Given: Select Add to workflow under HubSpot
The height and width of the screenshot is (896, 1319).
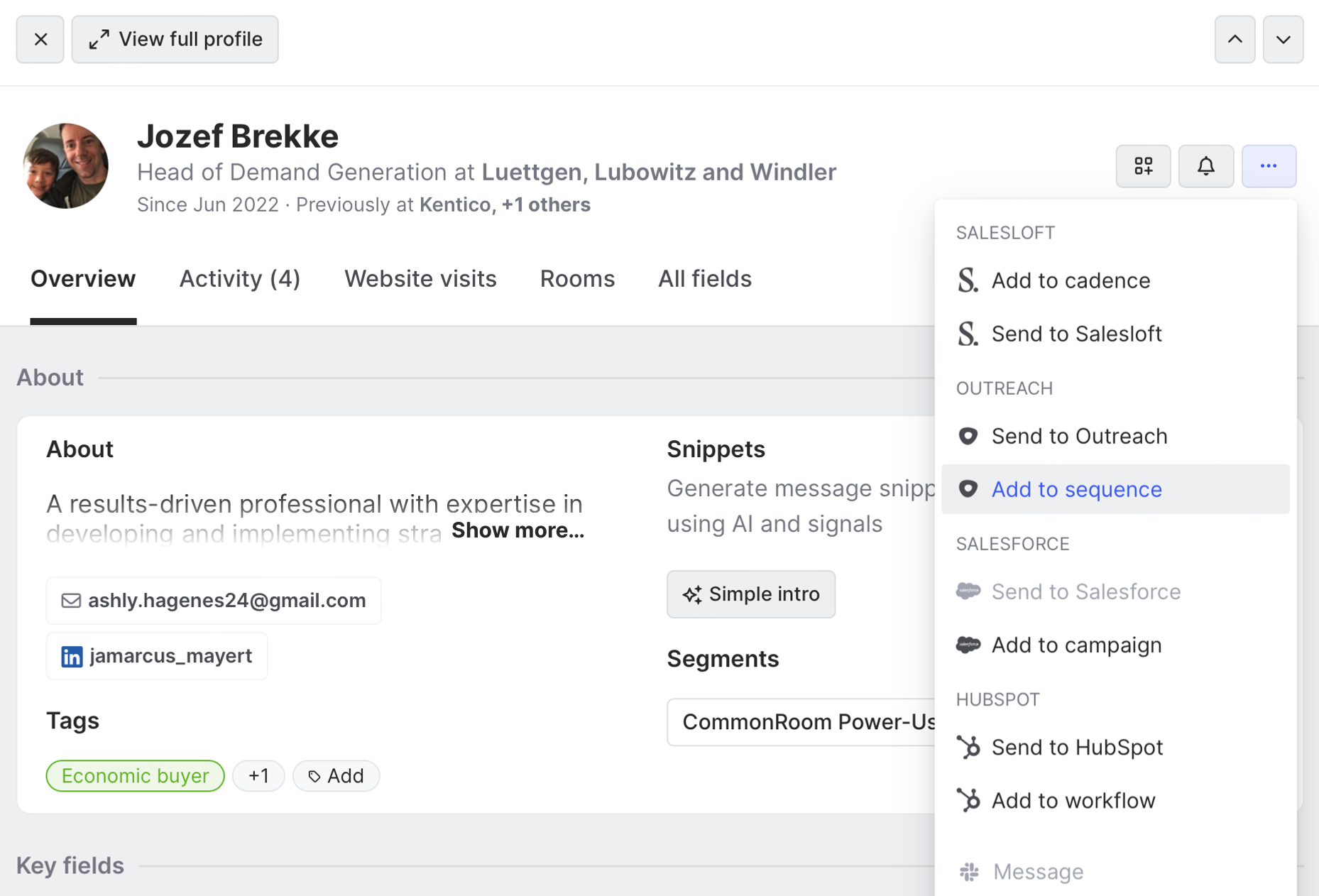Looking at the screenshot, I should (x=1115, y=800).
